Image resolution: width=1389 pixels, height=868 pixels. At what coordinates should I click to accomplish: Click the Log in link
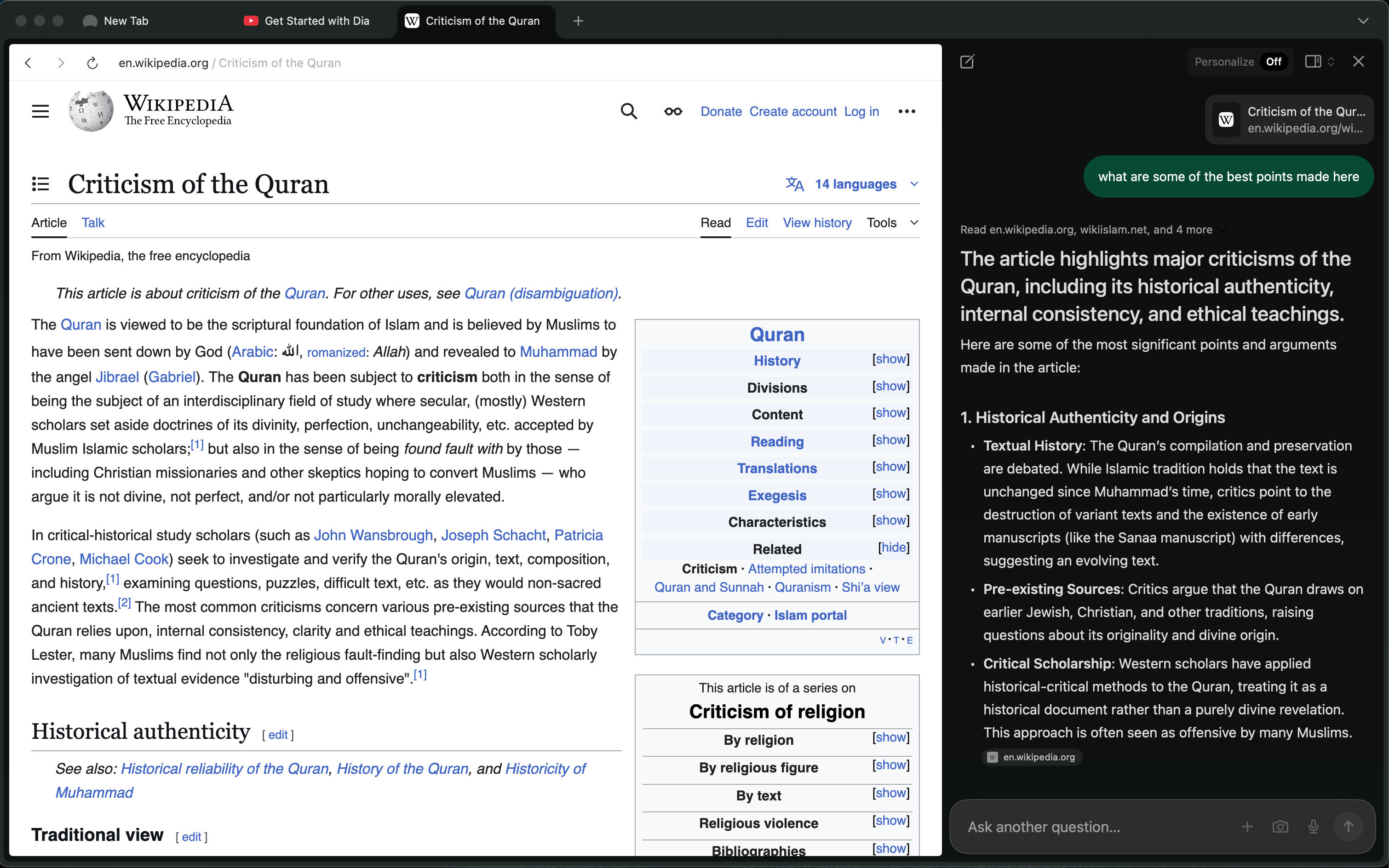861,111
